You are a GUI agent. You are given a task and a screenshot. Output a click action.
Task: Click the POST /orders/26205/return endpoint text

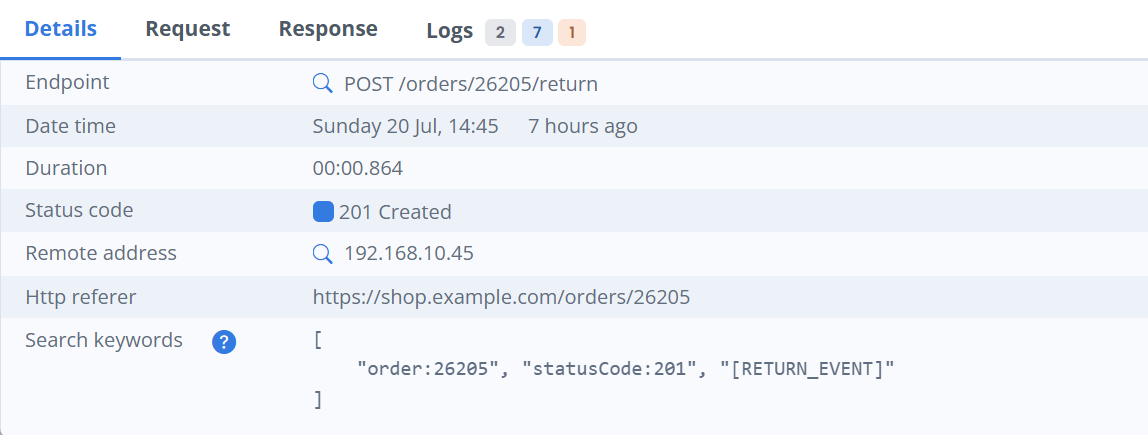470,84
